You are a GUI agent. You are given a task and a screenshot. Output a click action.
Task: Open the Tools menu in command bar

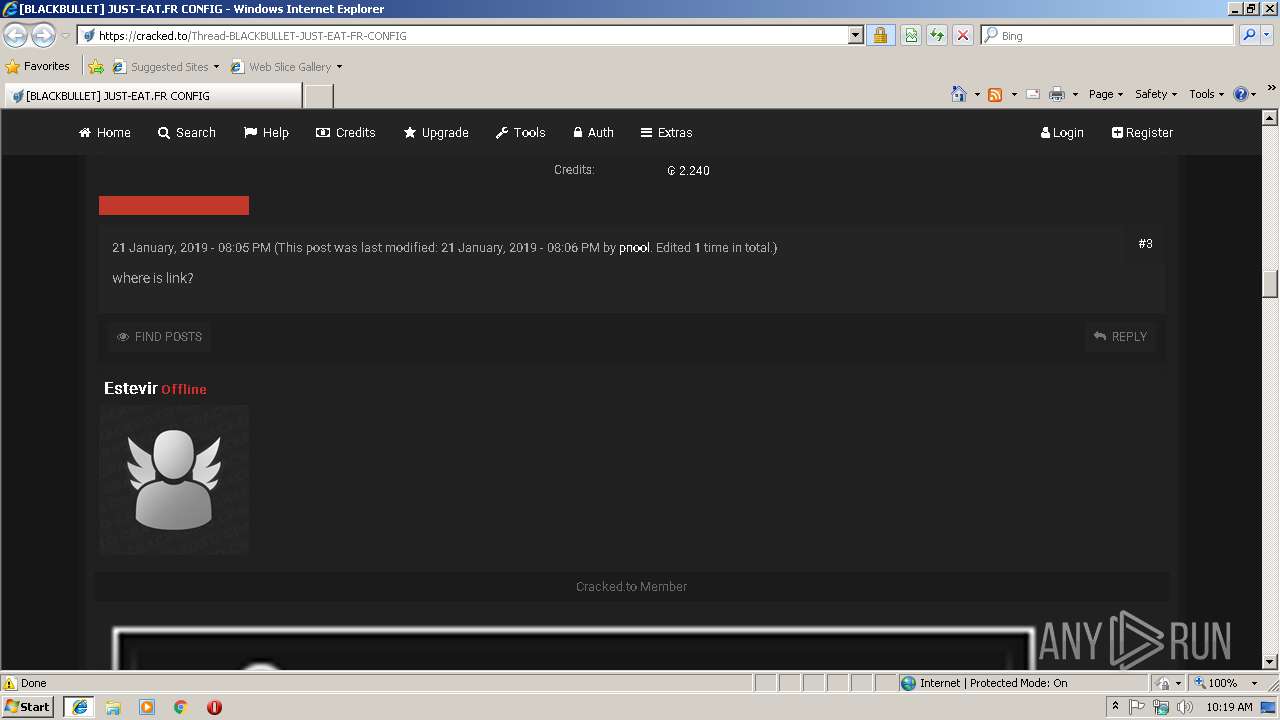pyautogui.click(x=1207, y=94)
